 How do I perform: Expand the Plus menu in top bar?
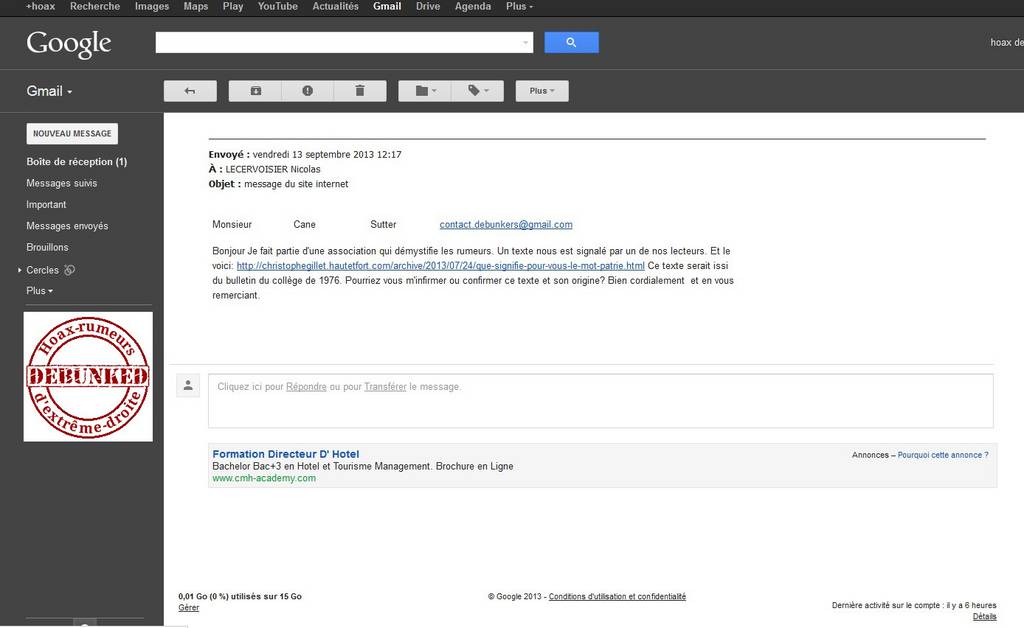coord(519,7)
